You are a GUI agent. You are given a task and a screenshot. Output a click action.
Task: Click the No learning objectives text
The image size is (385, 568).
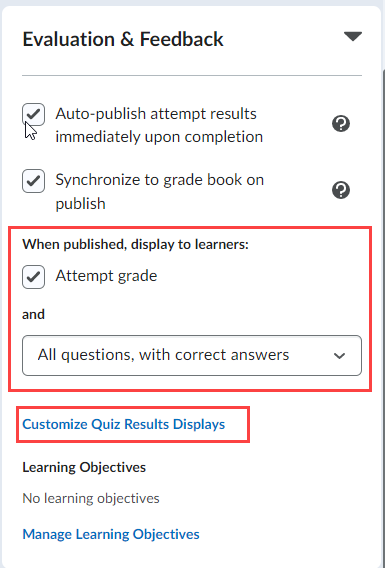pyautogui.click(x=91, y=498)
